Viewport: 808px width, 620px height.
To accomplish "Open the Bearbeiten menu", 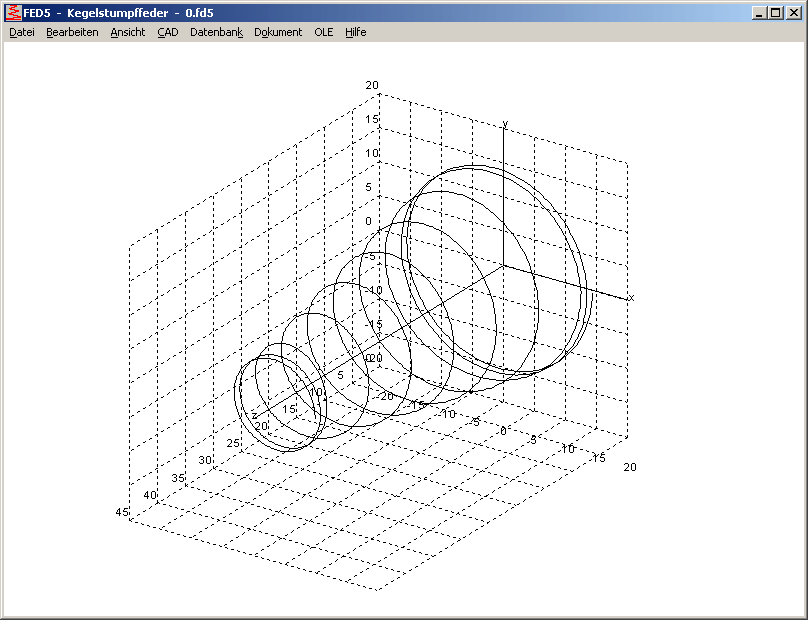I will click(72, 32).
